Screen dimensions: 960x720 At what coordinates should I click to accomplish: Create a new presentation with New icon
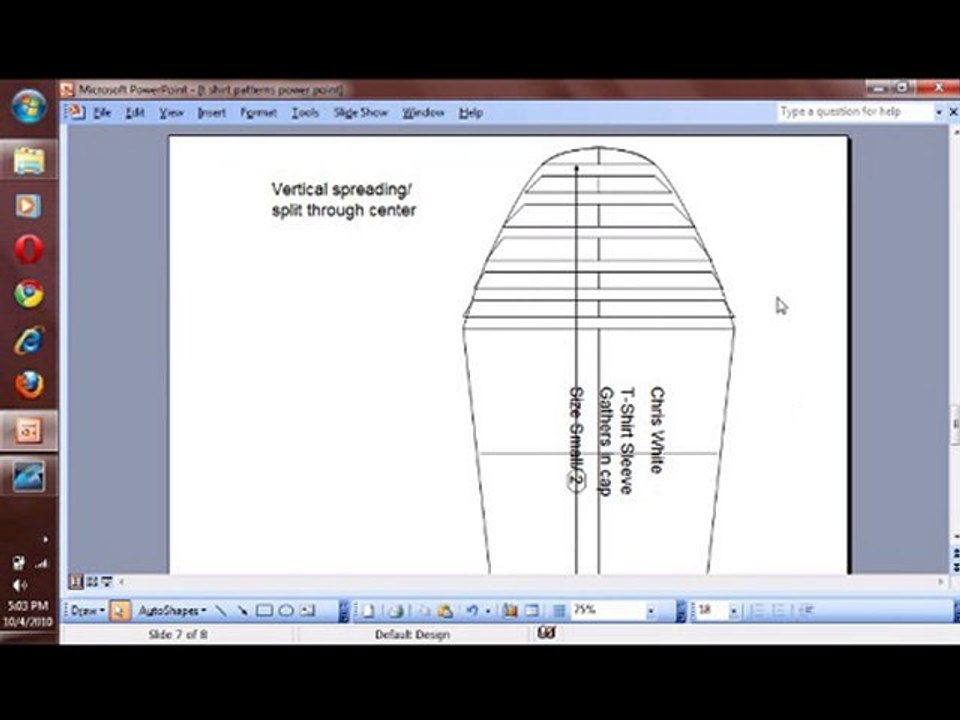click(368, 611)
